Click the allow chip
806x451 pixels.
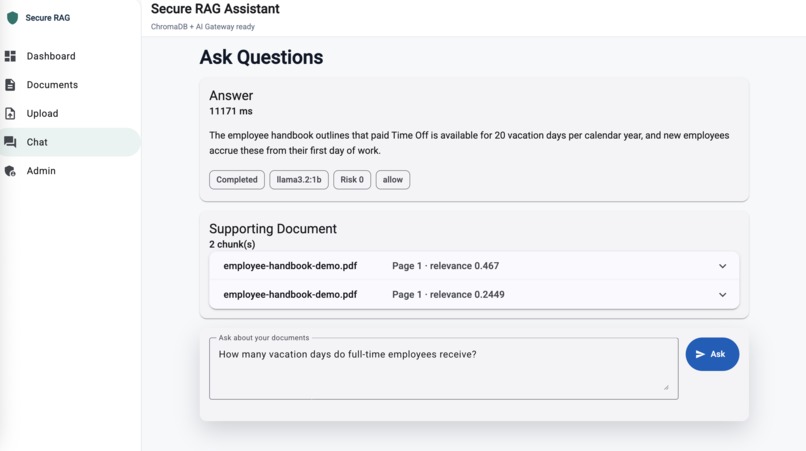coord(393,179)
